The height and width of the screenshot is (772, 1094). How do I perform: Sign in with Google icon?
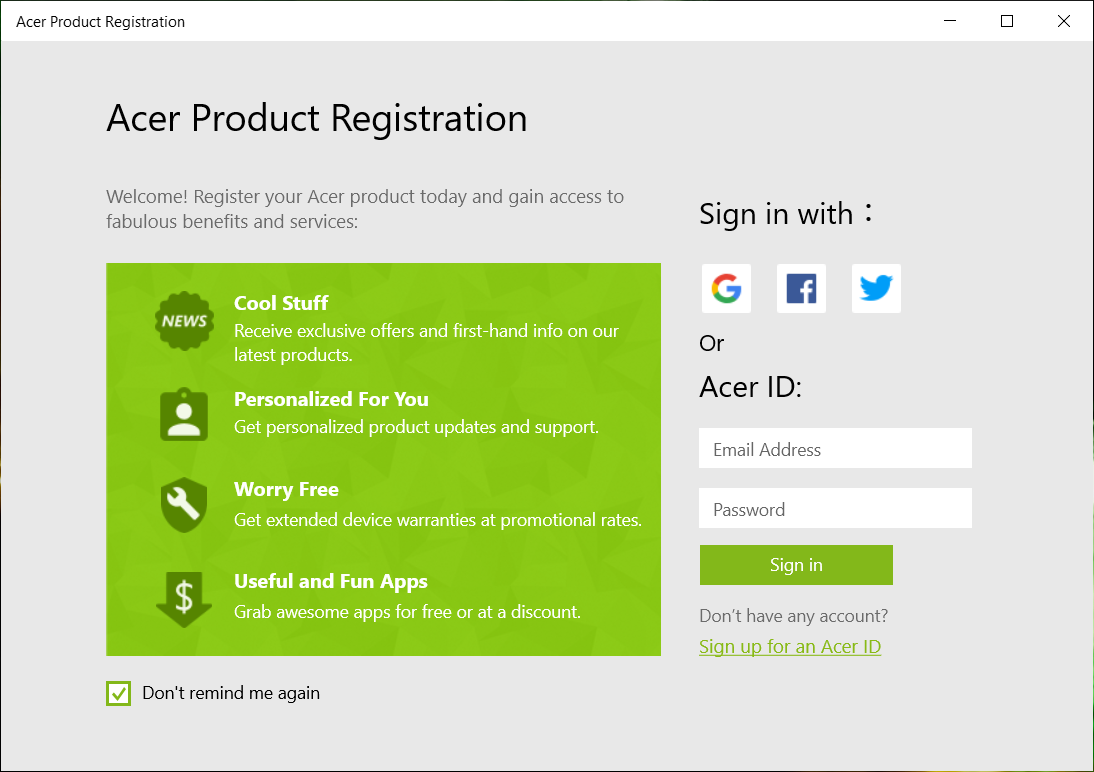click(x=726, y=289)
